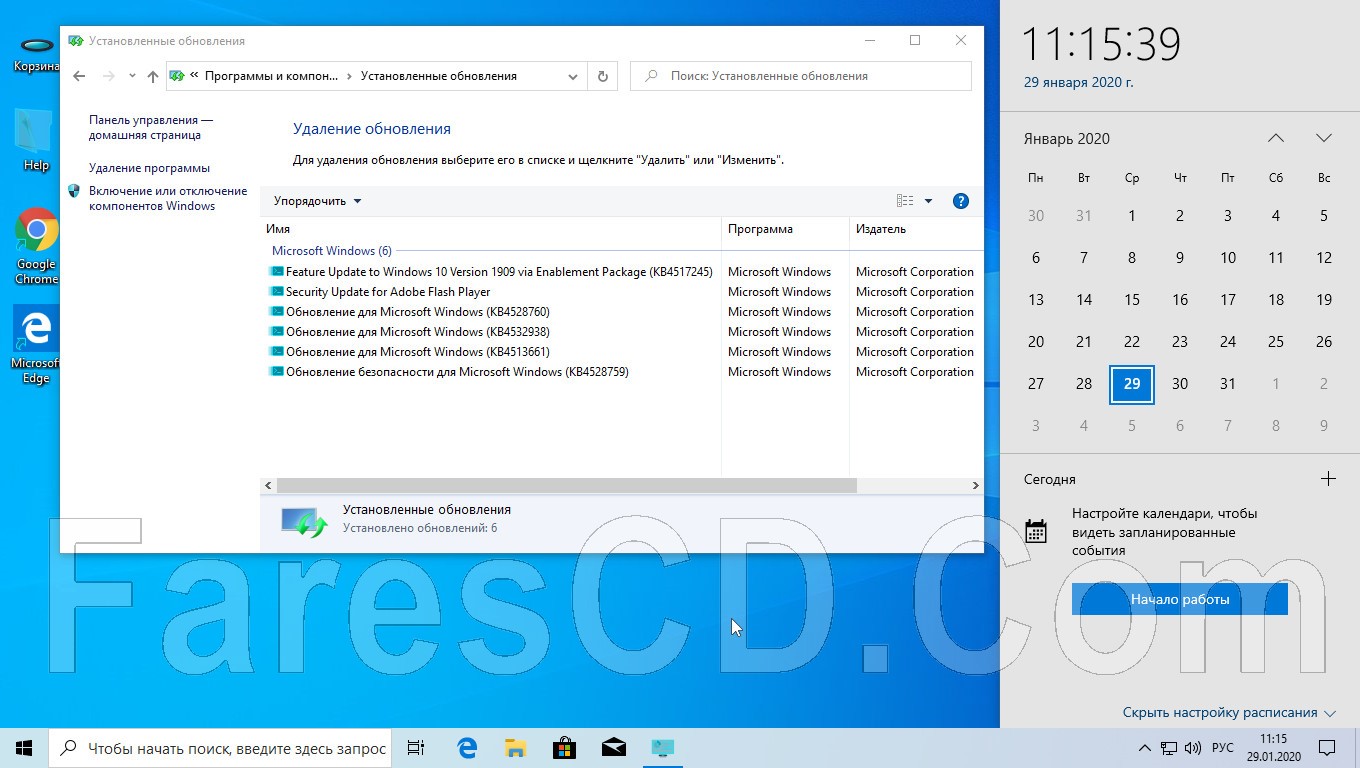1360x768 pixels.
Task: Click the volume speaker tray icon
Action: coord(1193,748)
